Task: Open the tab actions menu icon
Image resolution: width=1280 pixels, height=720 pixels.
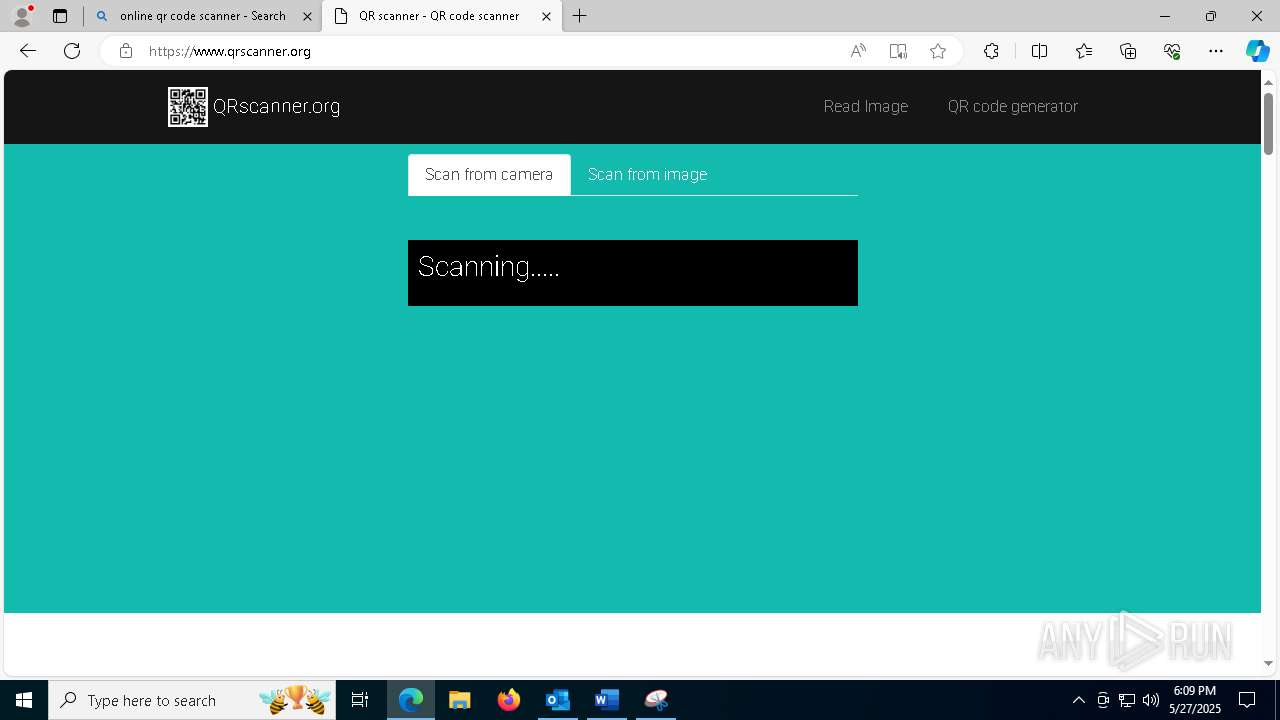Action: (x=60, y=16)
